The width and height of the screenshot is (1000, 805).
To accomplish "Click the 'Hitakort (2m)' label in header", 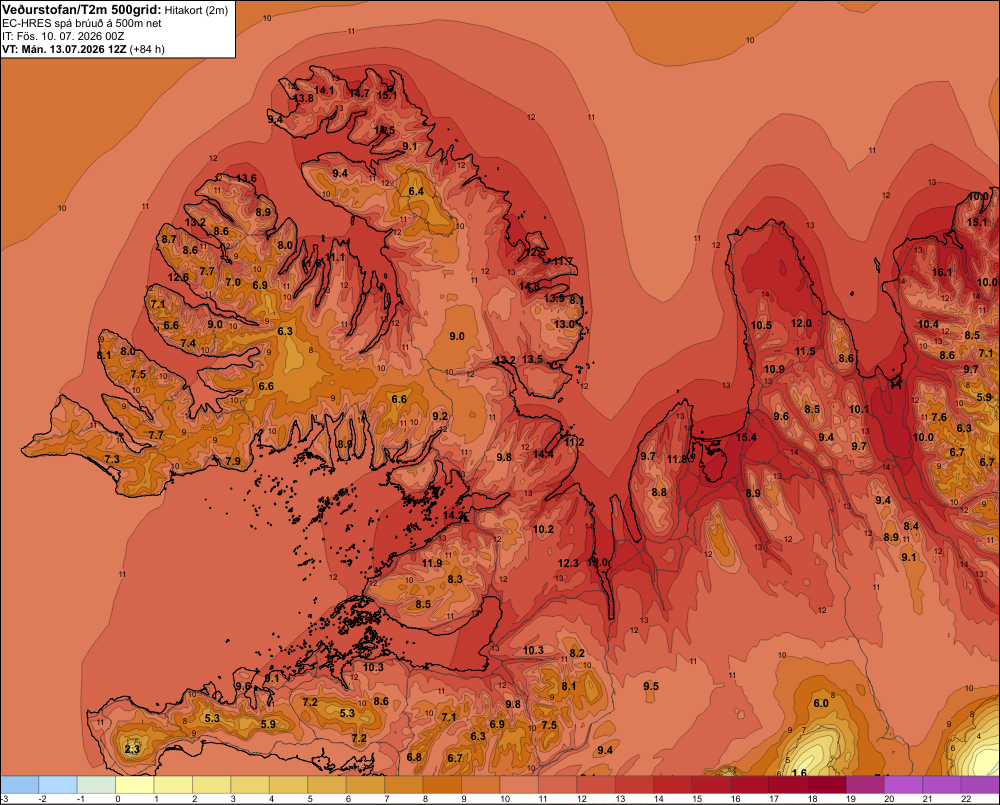I will (x=196, y=10).
